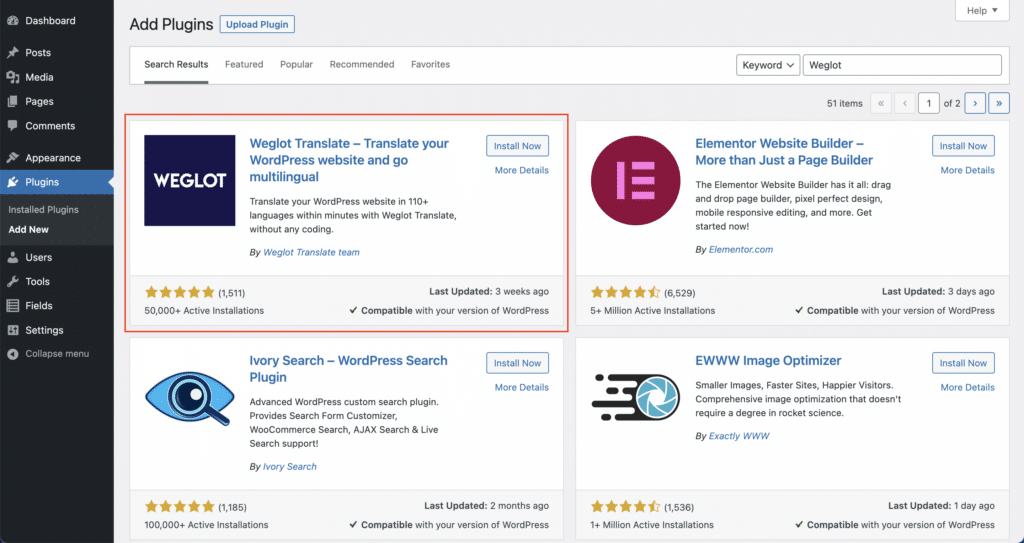This screenshot has width=1024, height=543.
Task: Open the Weglot Translate plugin title link
Action: pos(349,160)
